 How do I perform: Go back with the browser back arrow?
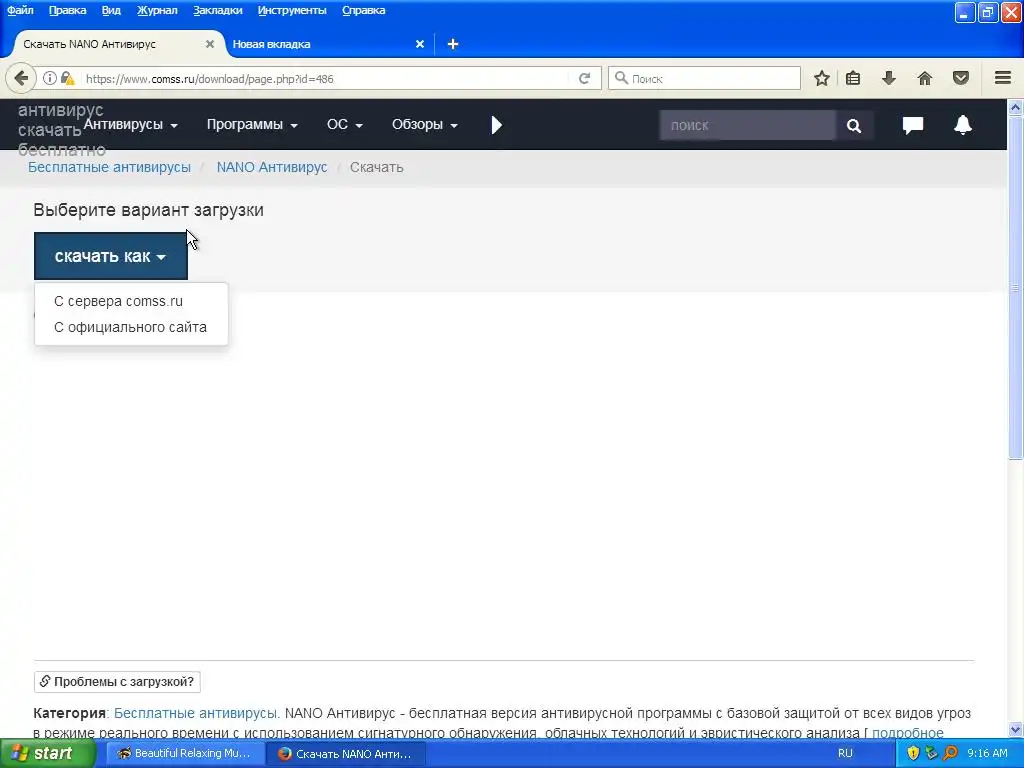[21, 78]
